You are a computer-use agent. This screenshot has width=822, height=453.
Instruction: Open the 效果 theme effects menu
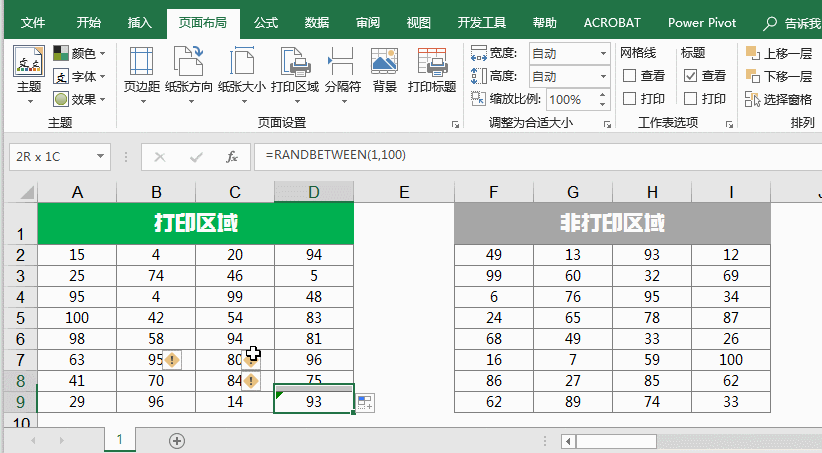79,99
